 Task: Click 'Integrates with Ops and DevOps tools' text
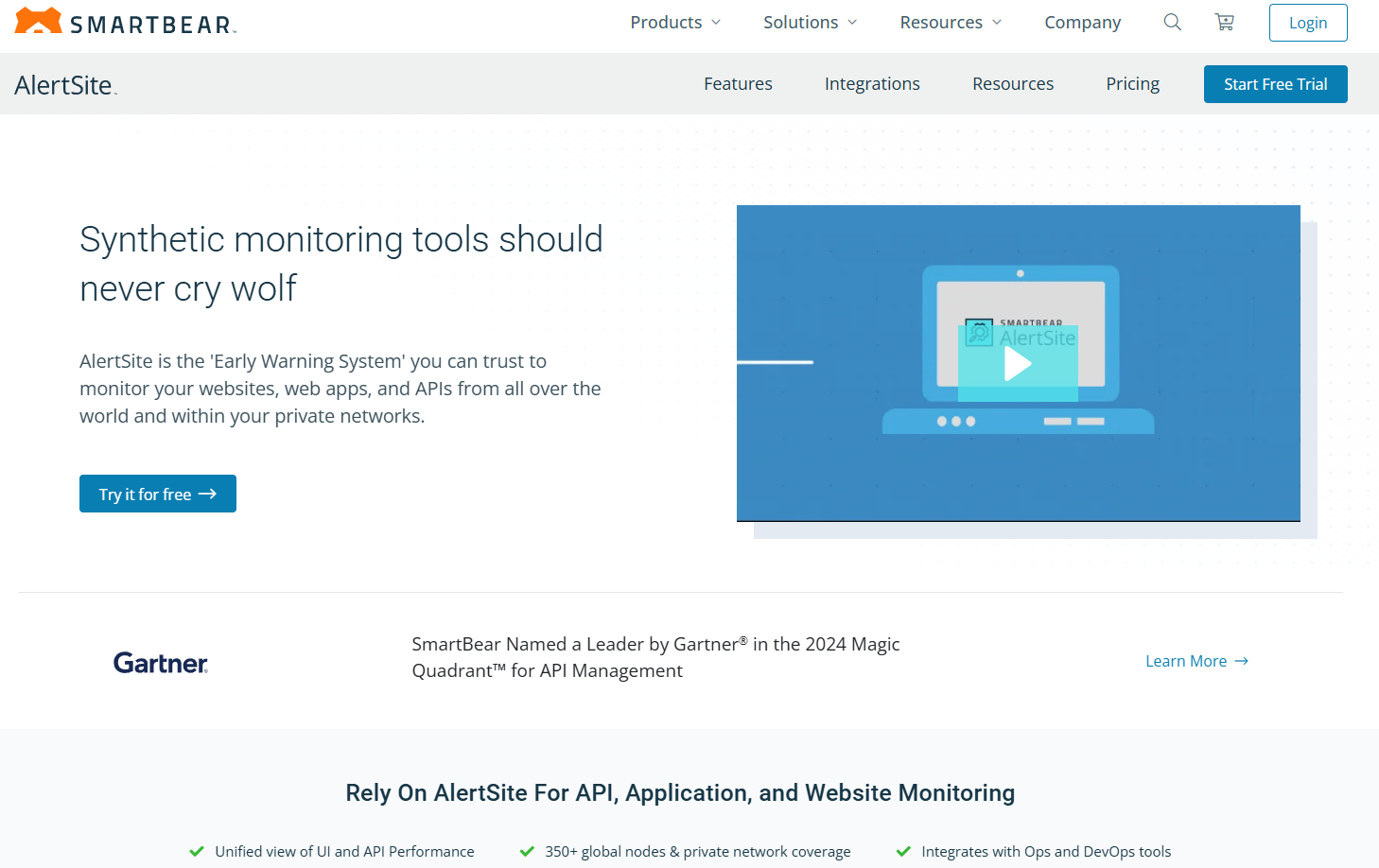pyautogui.click(x=1046, y=851)
